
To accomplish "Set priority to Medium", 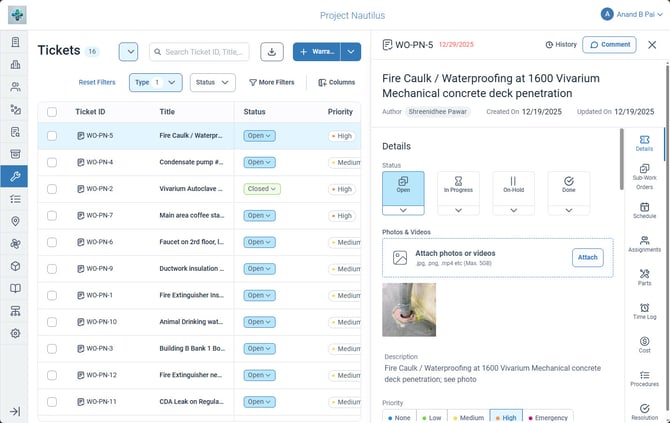I will point(468,417).
